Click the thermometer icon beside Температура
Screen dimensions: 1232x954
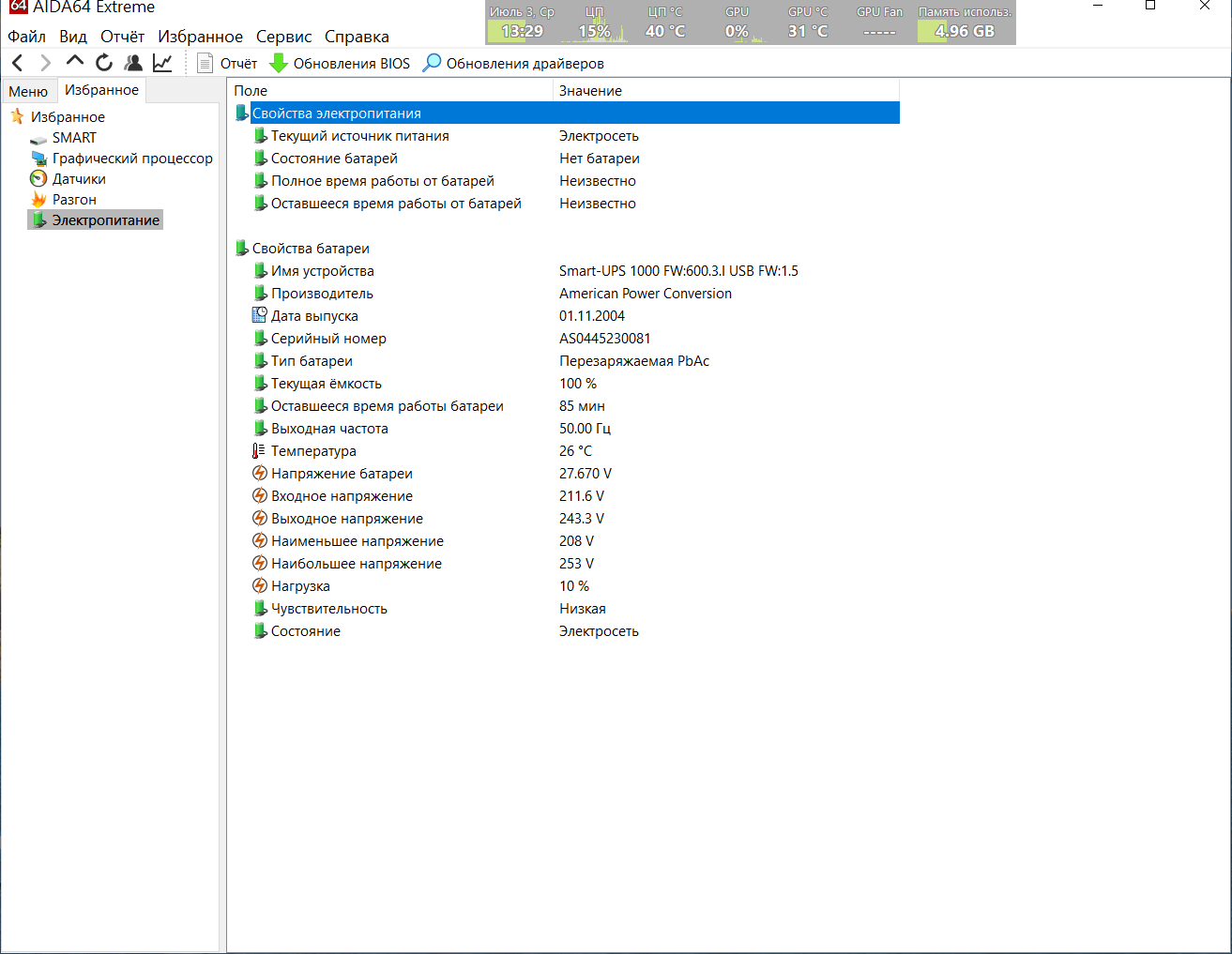click(259, 451)
